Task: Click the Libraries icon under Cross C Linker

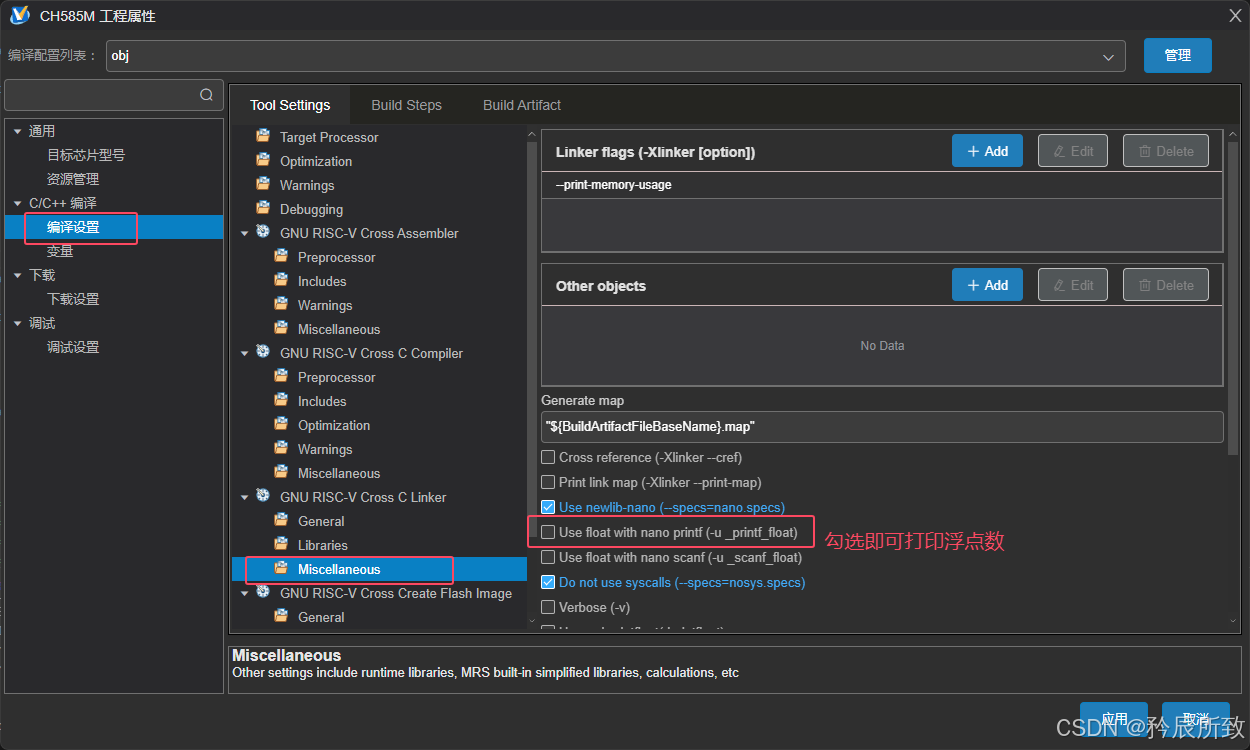Action: 281,544
